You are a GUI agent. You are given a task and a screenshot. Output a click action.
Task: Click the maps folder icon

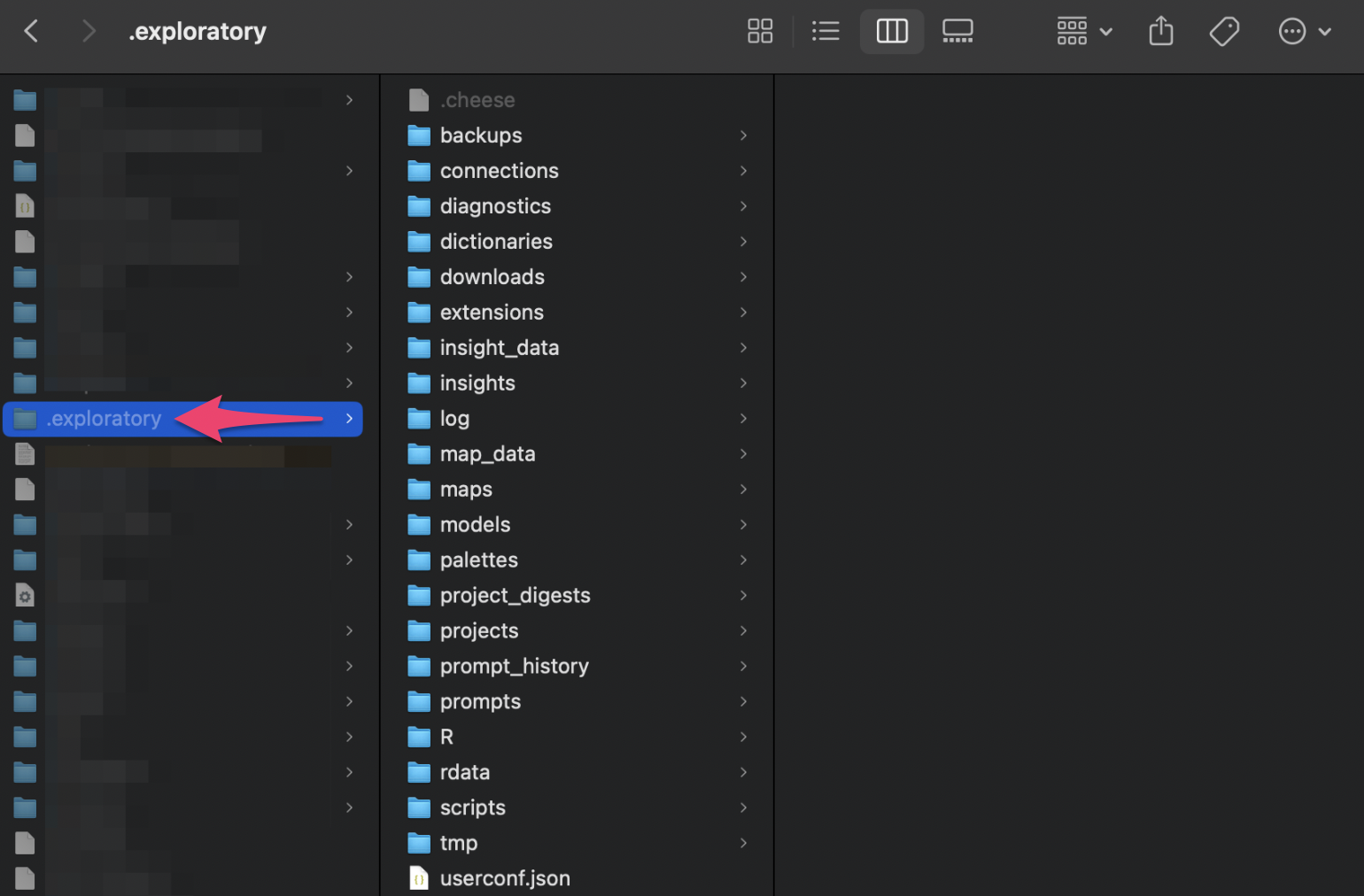[x=419, y=490]
